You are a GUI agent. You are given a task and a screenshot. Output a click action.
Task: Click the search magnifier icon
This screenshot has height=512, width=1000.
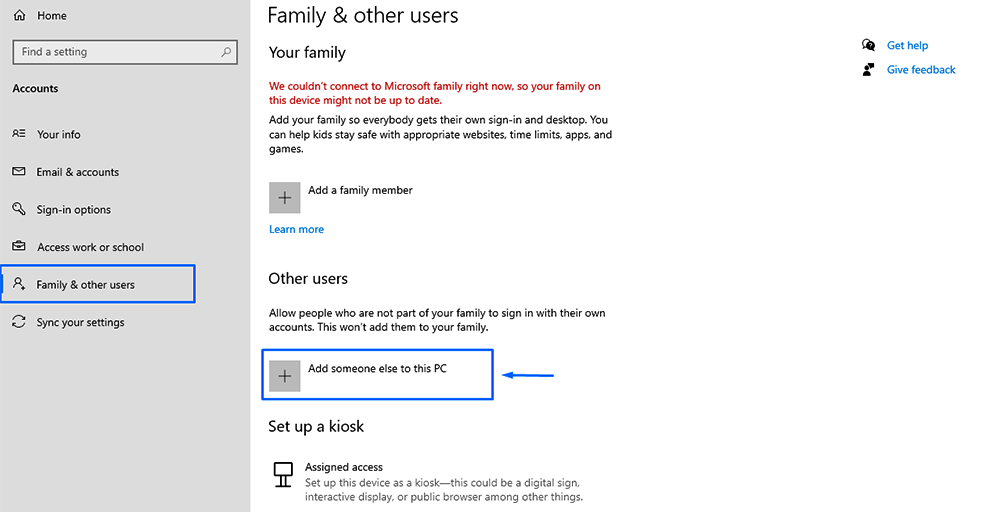[227, 52]
